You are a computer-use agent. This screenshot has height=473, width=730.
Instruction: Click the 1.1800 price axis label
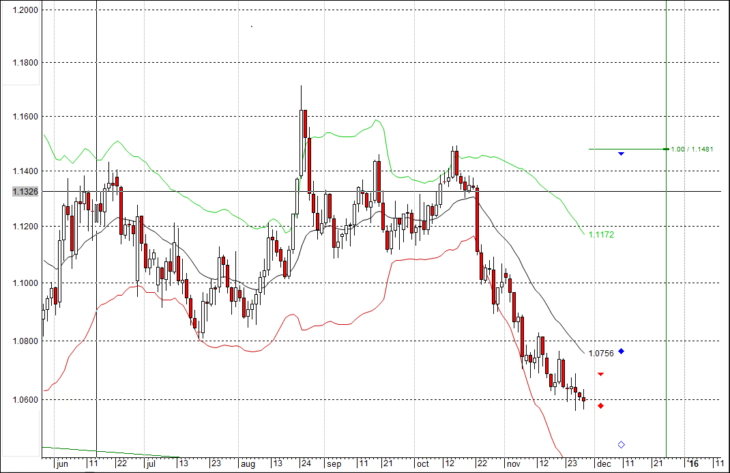point(26,63)
